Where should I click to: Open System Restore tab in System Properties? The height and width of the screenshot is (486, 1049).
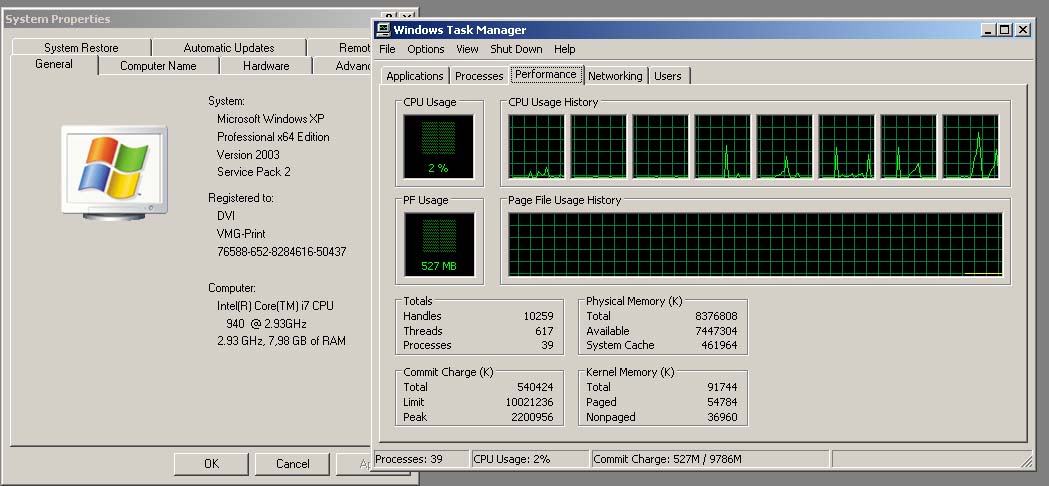[81, 48]
